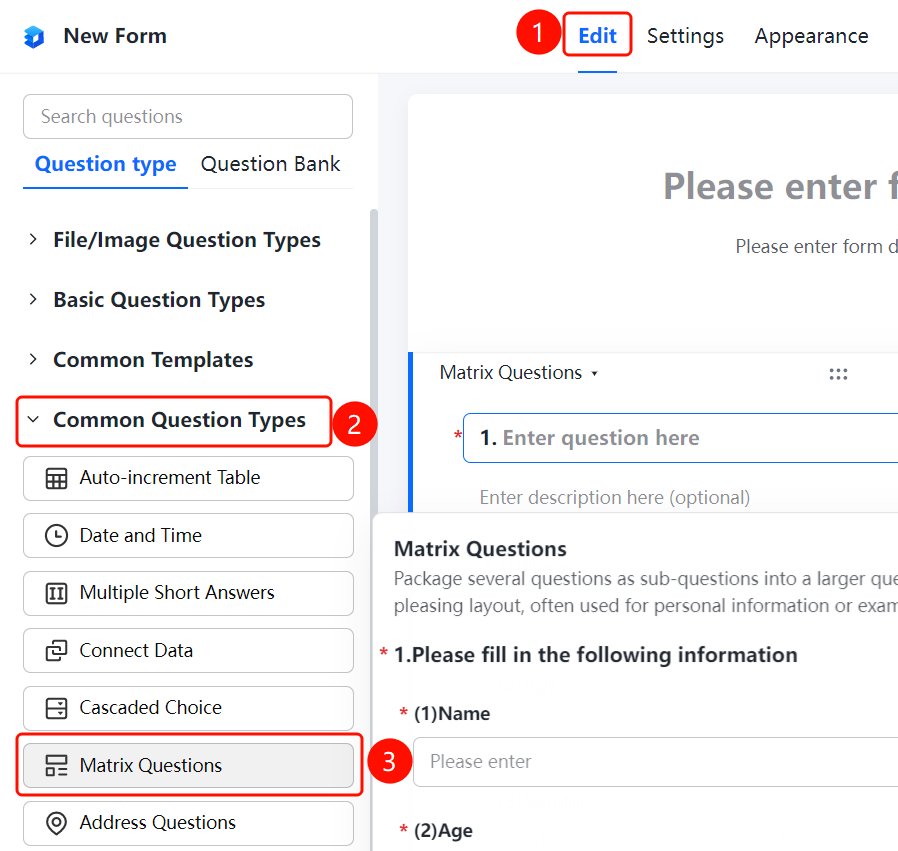Click the Auto-increment Table grid icon
Image resolution: width=898 pixels, height=851 pixels.
[x=56, y=478]
